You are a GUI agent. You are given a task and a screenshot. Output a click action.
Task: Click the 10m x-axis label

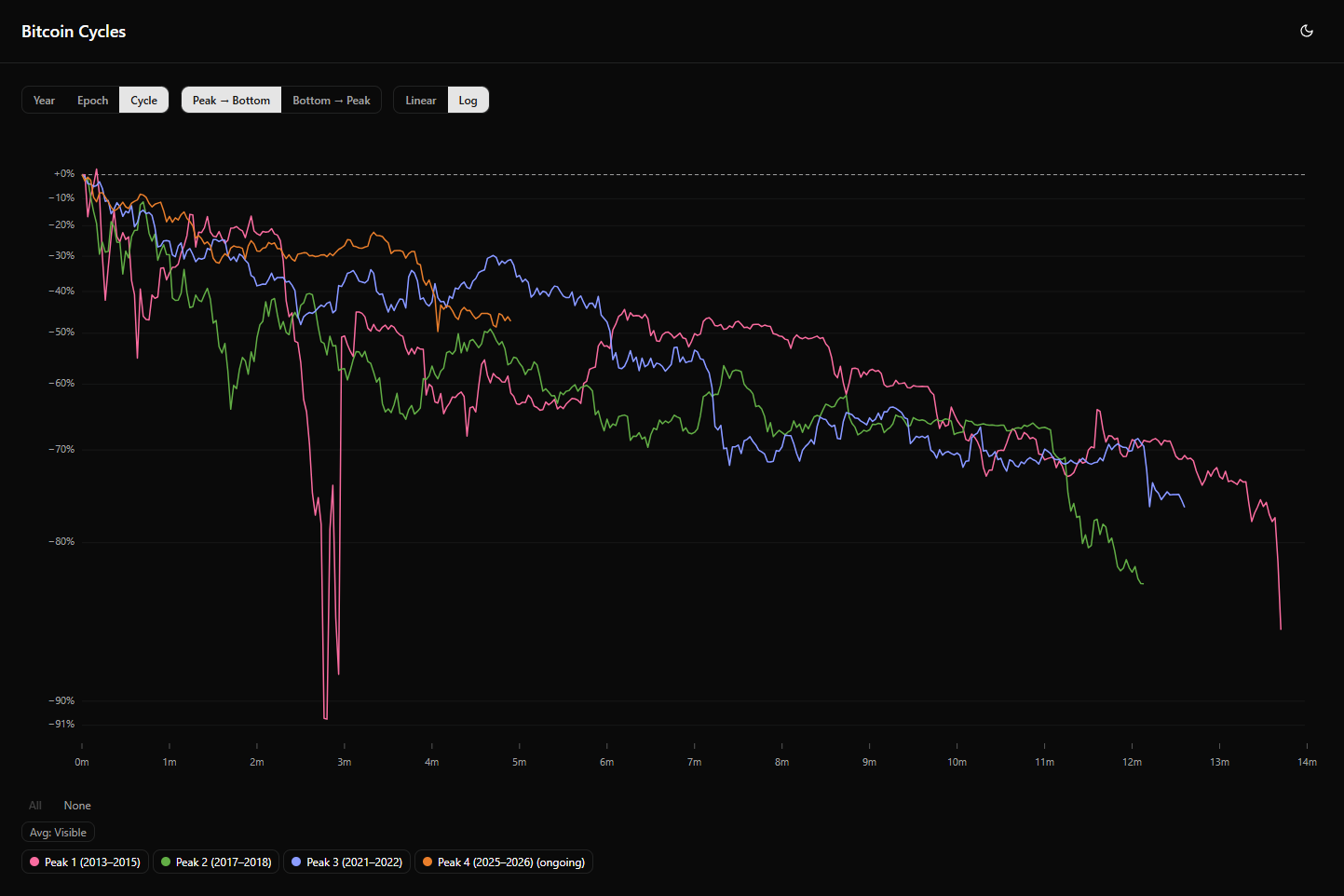coord(957,762)
